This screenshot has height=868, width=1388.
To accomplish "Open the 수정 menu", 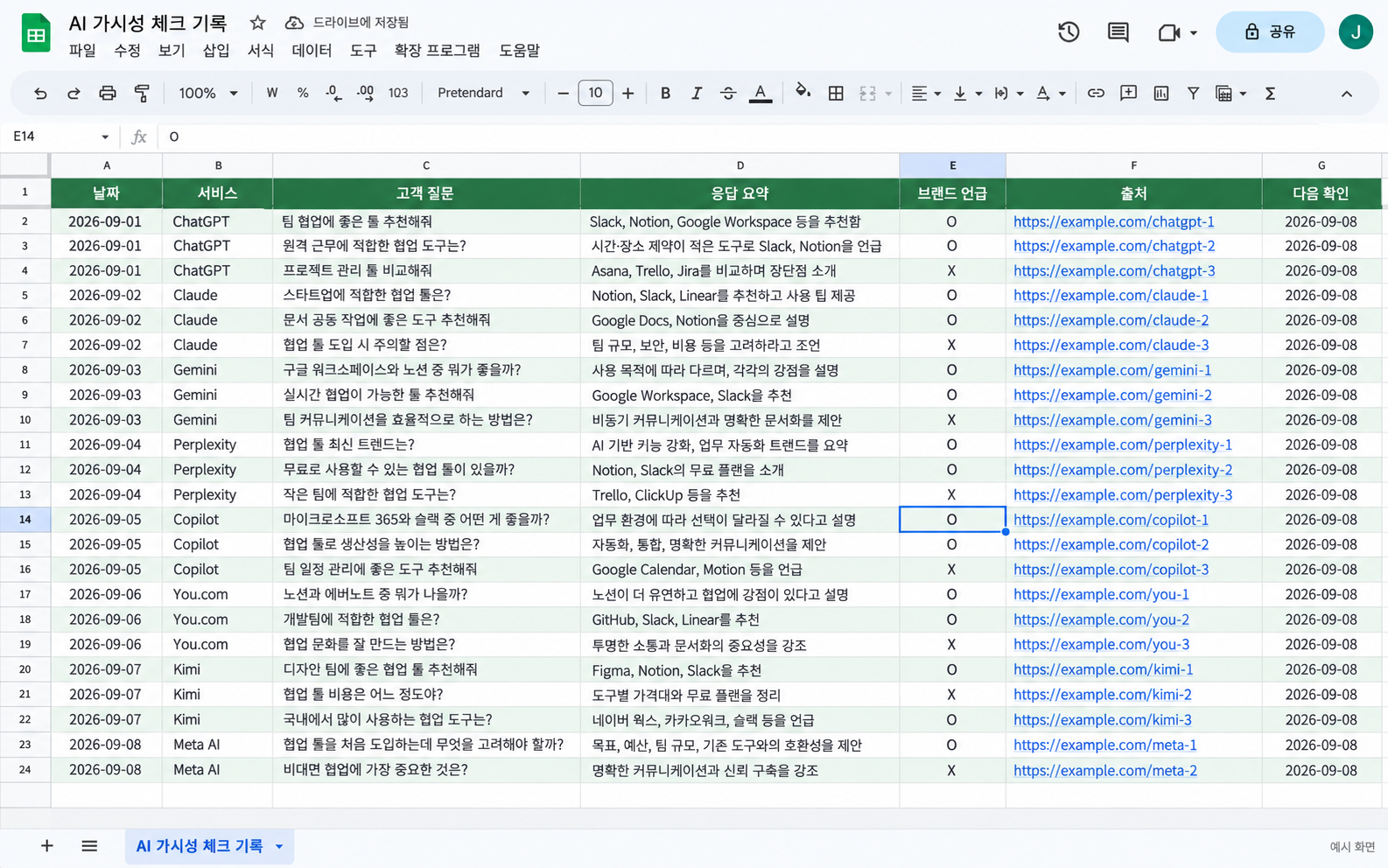I will (x=127, y=51).
